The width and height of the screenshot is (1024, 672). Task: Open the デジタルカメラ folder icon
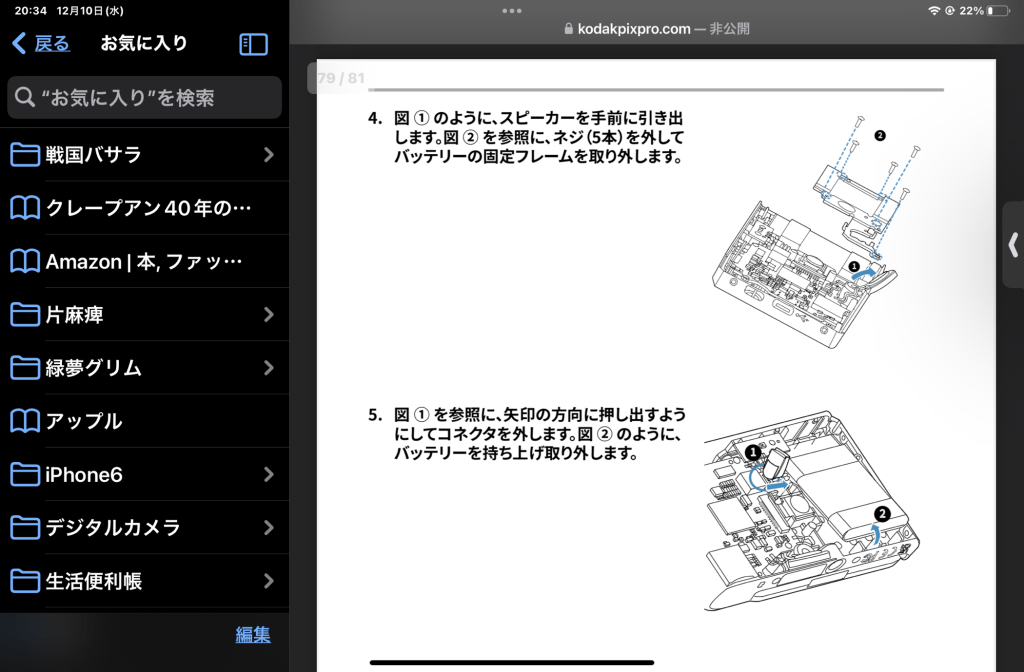[24, 528]
